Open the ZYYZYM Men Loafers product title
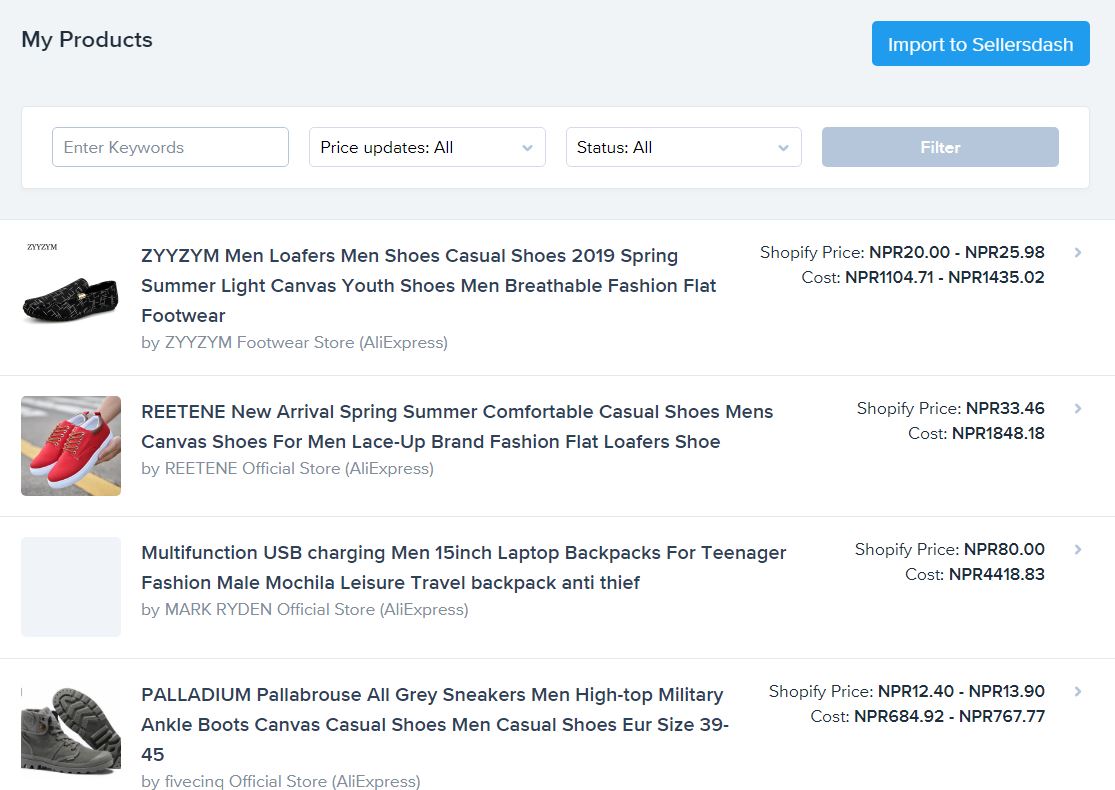This screenshot has width=1115, height=790. (428, 285)
